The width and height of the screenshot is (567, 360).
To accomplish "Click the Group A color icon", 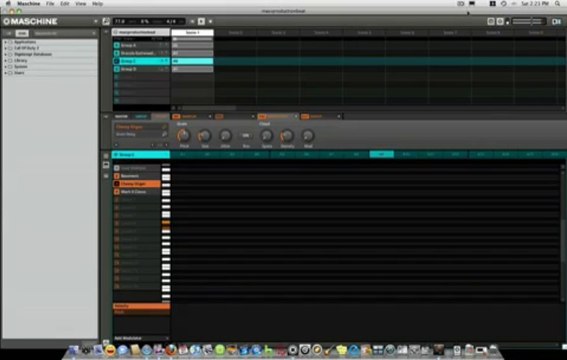I will point(116,45).
